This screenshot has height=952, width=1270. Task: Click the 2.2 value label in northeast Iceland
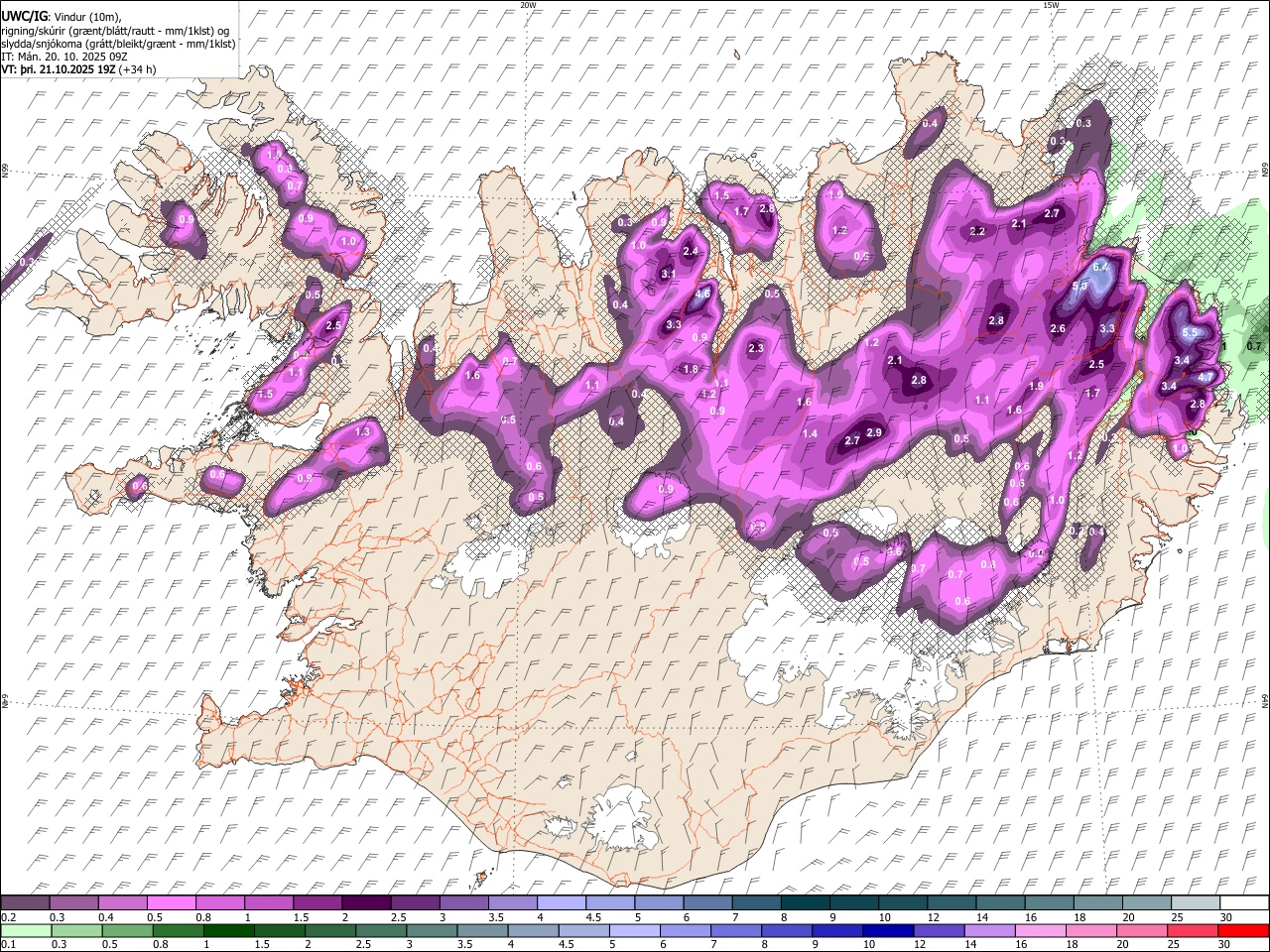pos(976,231)
